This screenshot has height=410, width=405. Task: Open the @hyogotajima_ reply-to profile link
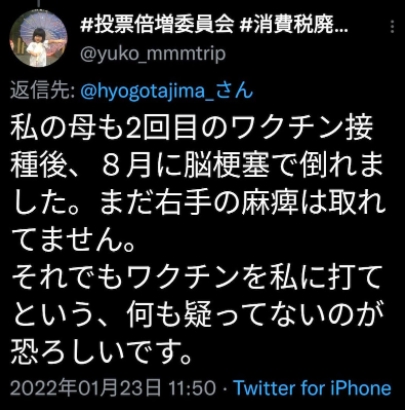tap(148, 90)
